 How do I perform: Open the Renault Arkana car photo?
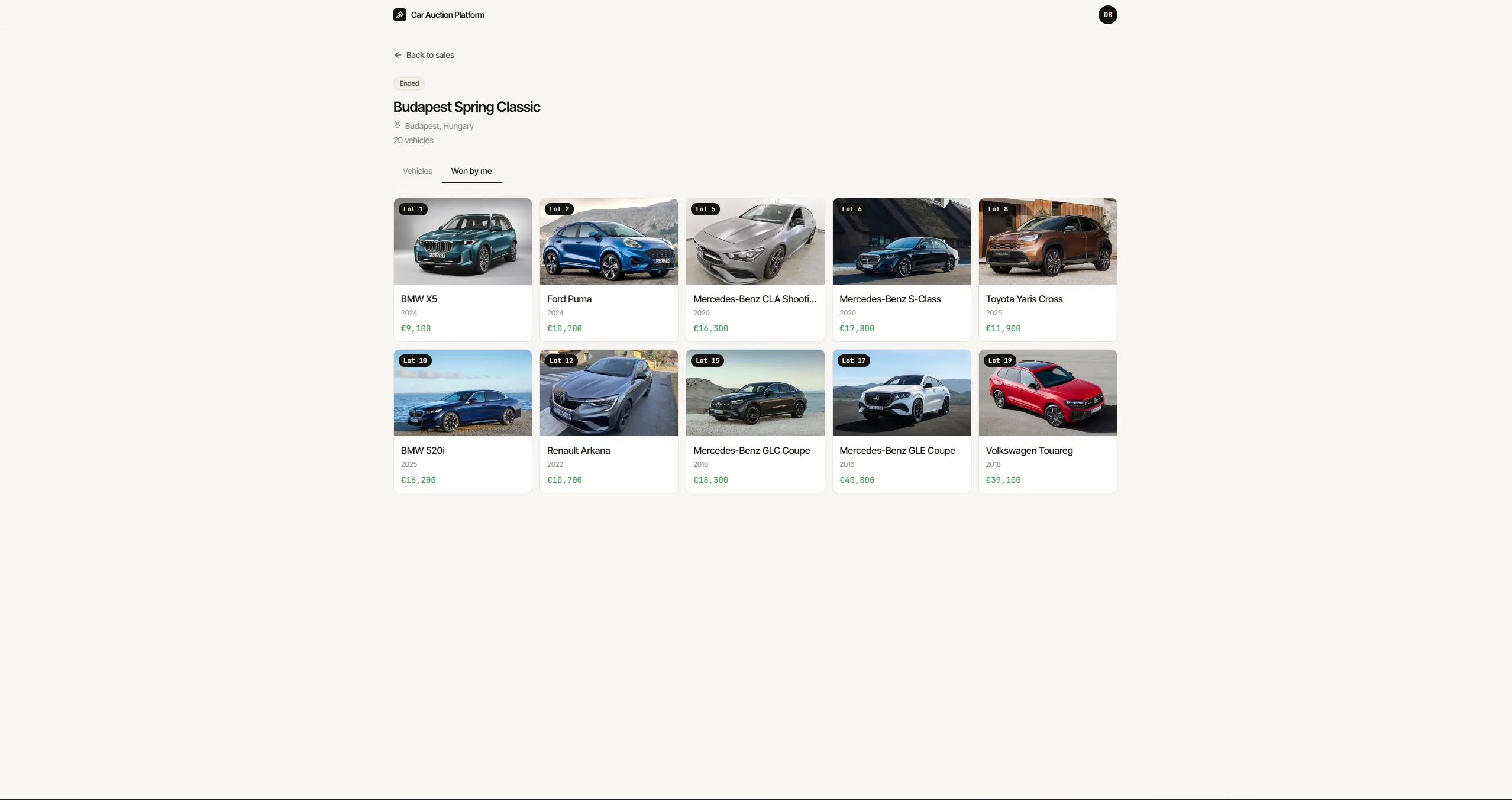609,393
